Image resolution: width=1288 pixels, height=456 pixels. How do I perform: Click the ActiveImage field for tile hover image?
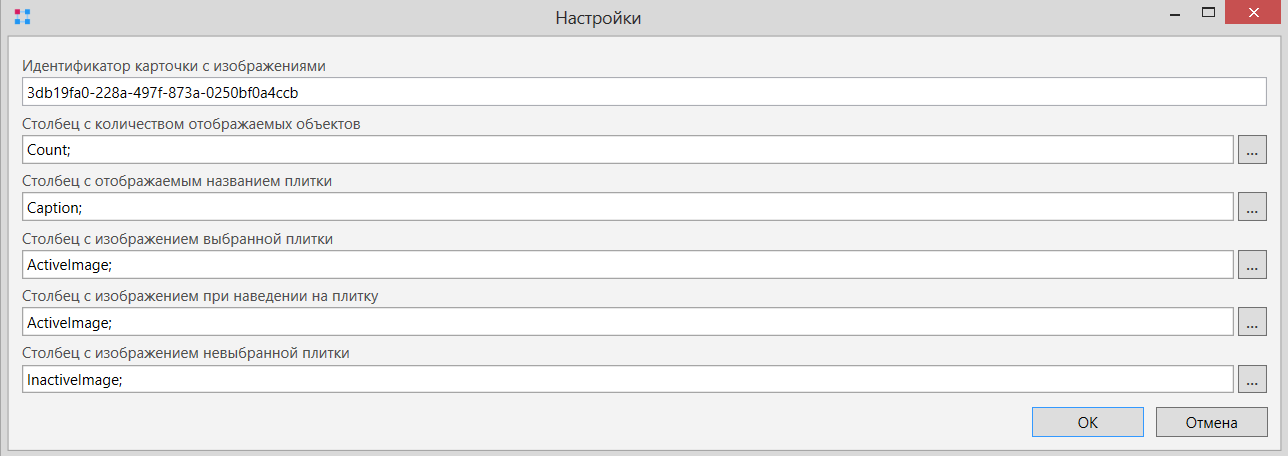point(627,322)
